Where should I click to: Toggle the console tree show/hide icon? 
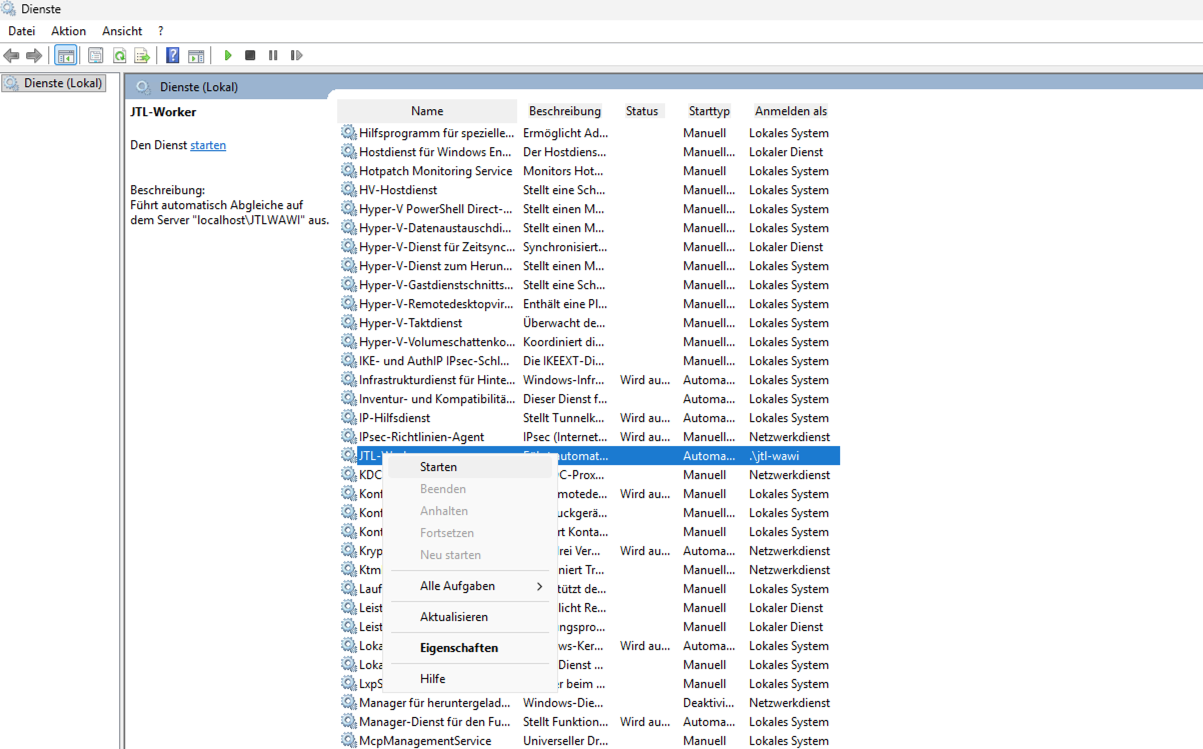66,56
